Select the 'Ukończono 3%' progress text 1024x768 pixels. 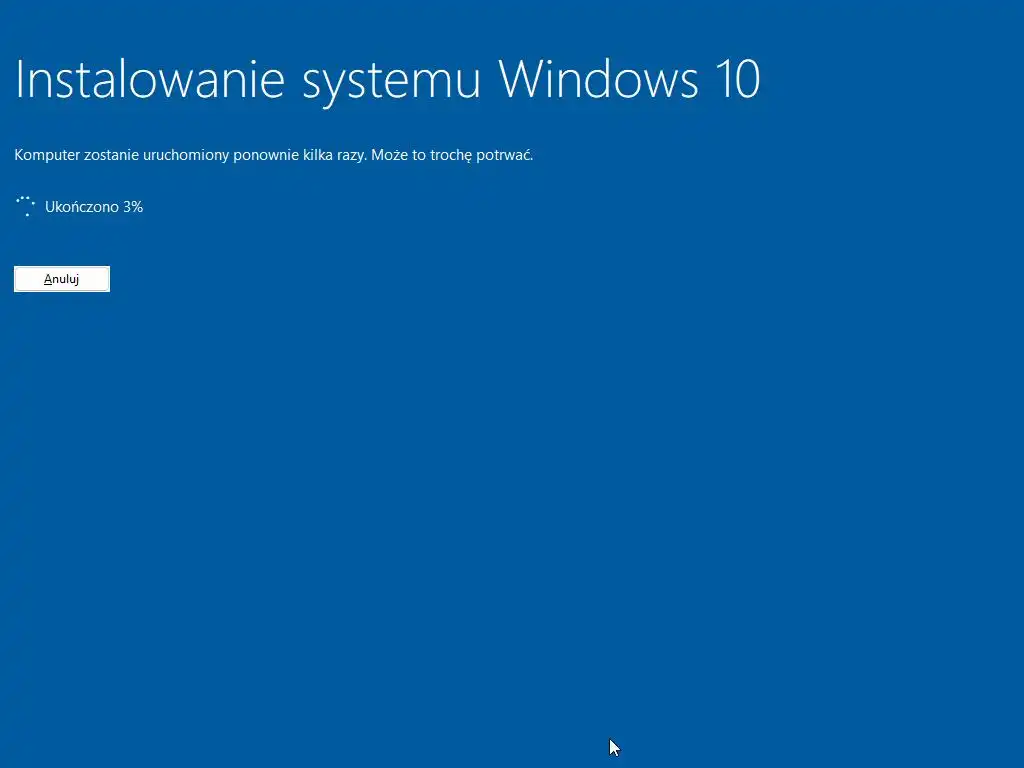point(94,207)
